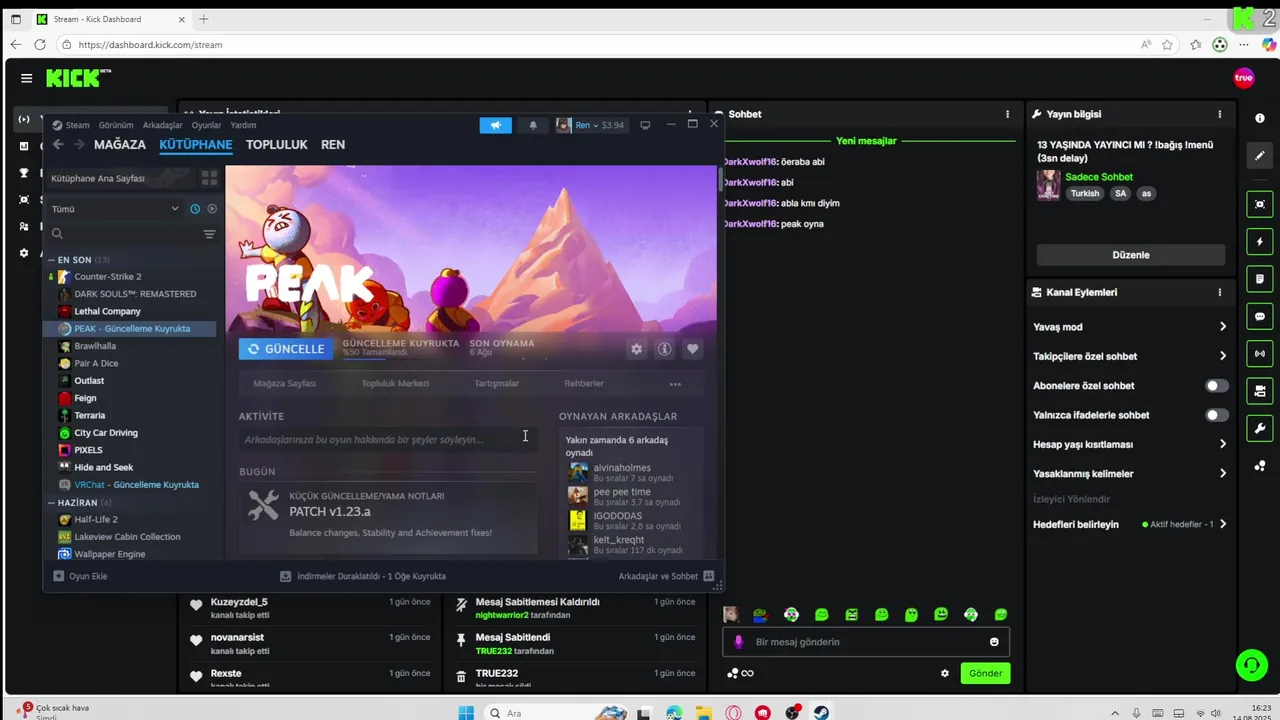This screenshot has width=1280, height=720.
Task: Show only ready-to-play games icon
Action: 211,209
